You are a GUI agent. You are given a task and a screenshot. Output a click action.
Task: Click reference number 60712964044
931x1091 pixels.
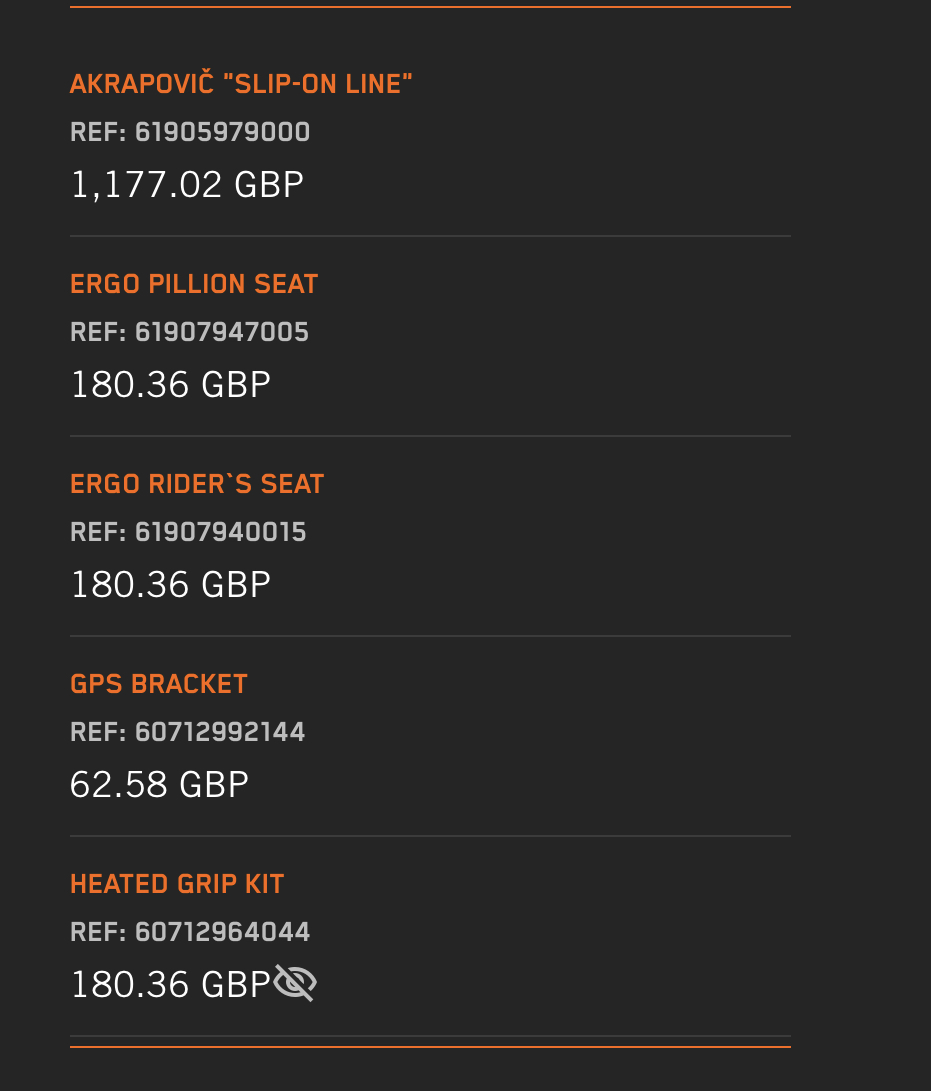click(x=190, y=932)
